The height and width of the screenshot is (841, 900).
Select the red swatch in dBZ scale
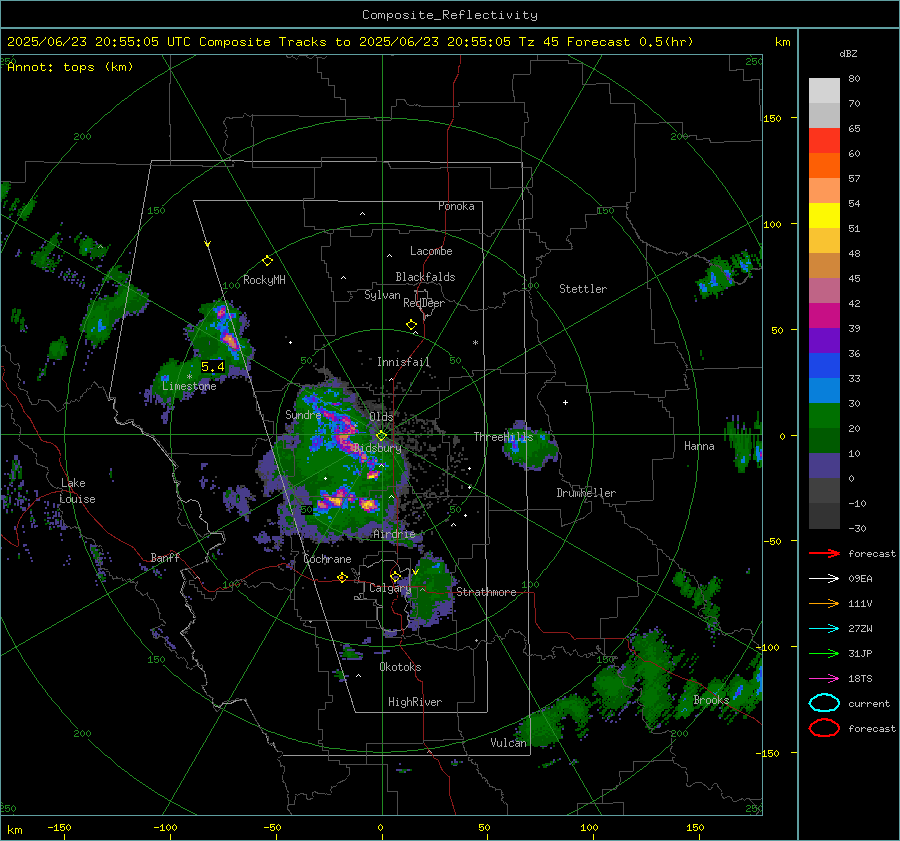(824, 141)
